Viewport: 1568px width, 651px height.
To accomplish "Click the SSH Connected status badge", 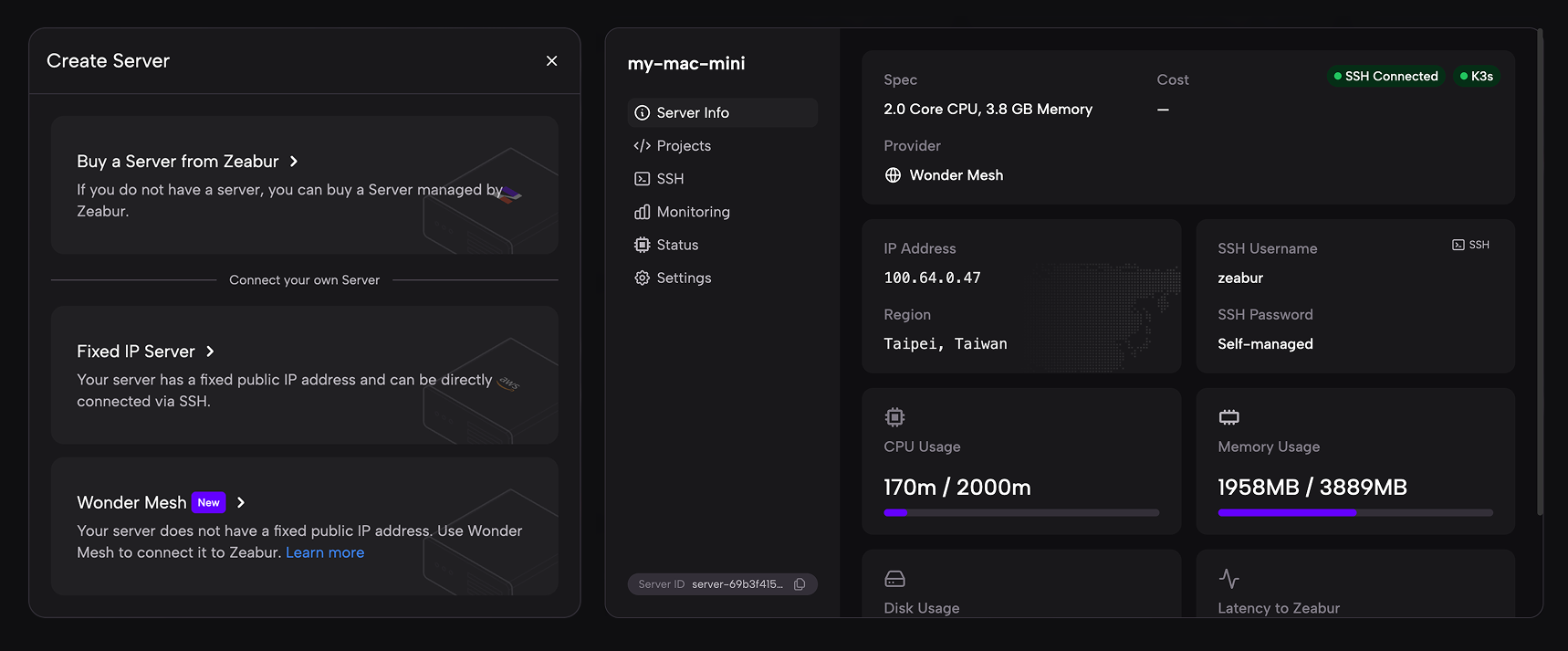I will [1385, 77].
